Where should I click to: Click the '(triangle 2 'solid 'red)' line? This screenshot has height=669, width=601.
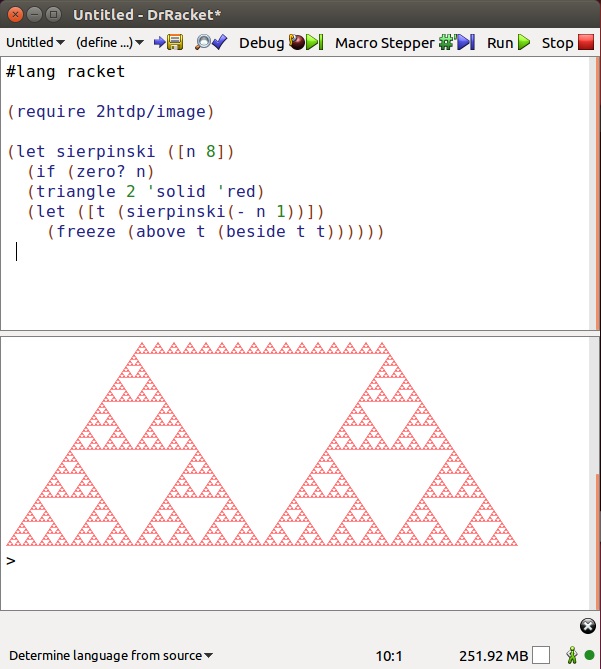click(x=145, y=192)
